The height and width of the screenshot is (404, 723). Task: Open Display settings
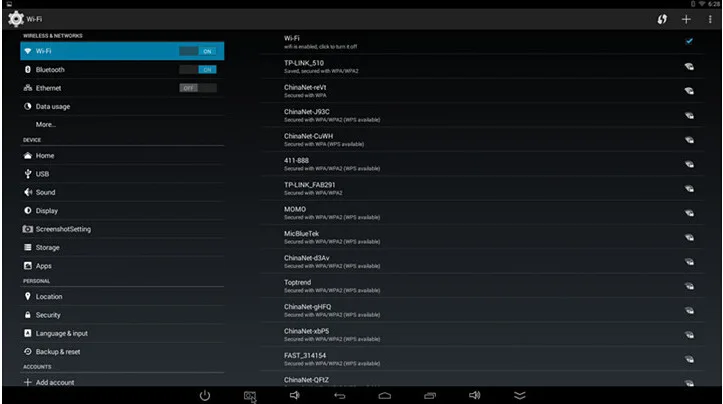point(122,211)
